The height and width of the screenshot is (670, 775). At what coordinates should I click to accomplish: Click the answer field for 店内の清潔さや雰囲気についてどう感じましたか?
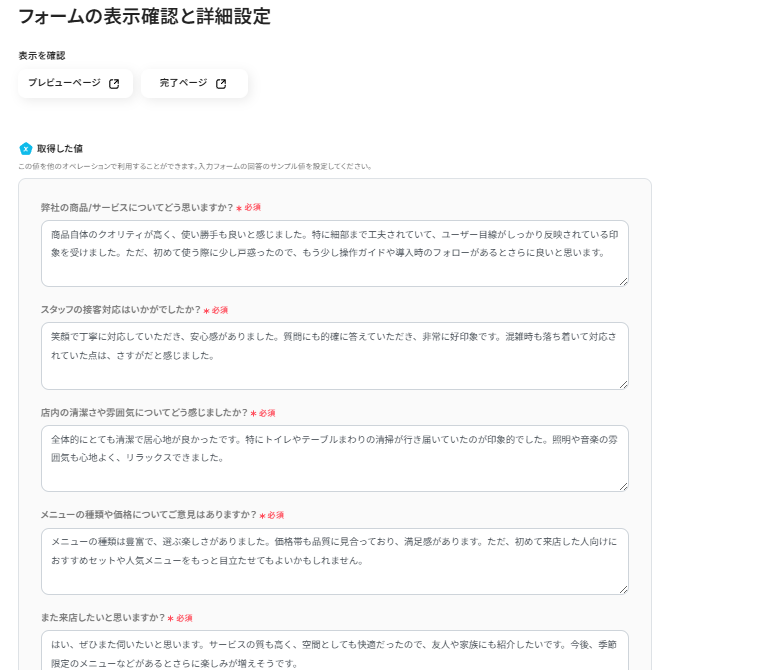click(x=335, y=459)
